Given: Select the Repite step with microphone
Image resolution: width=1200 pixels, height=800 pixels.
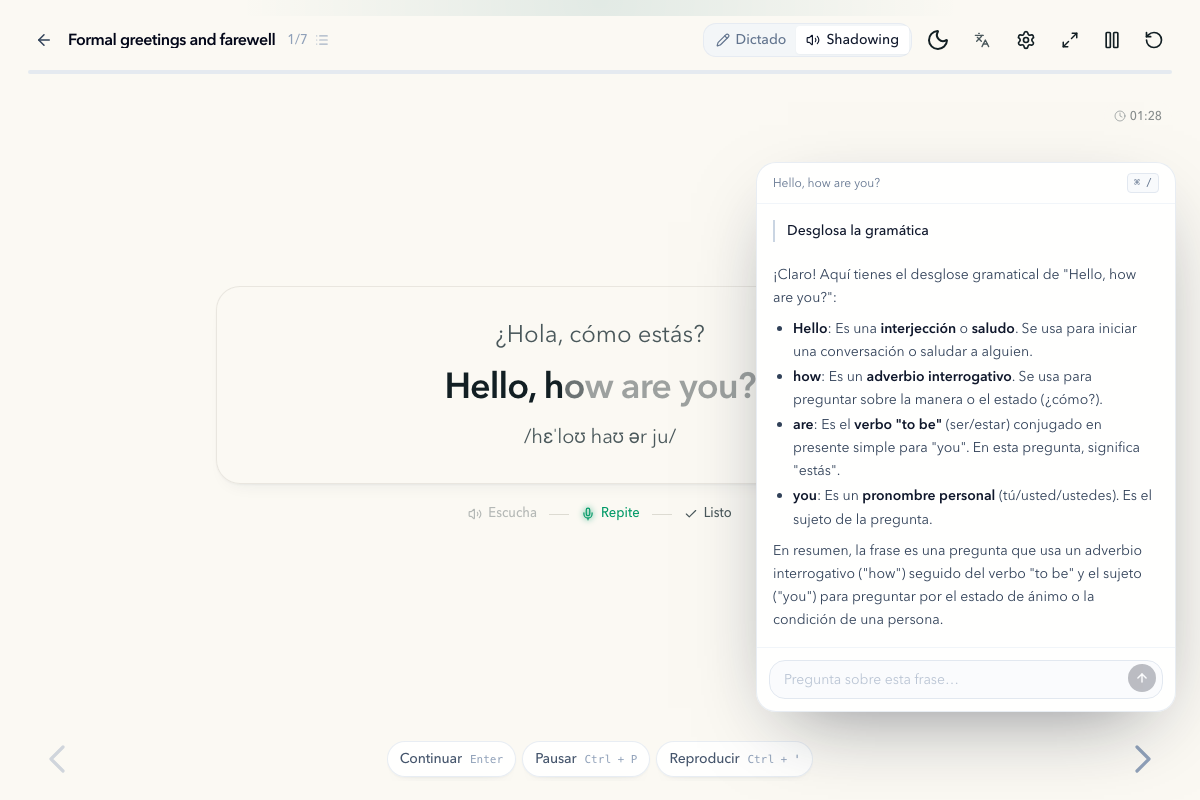Looking at the screenshot, I should [611, 513].
